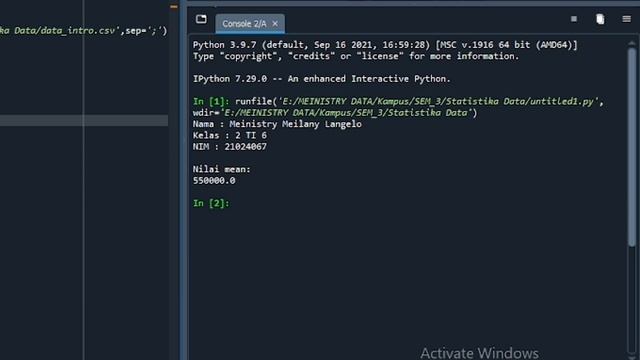640x360 pixels.
Task: Close the Console 2/A tab
Action: (275, 24)
